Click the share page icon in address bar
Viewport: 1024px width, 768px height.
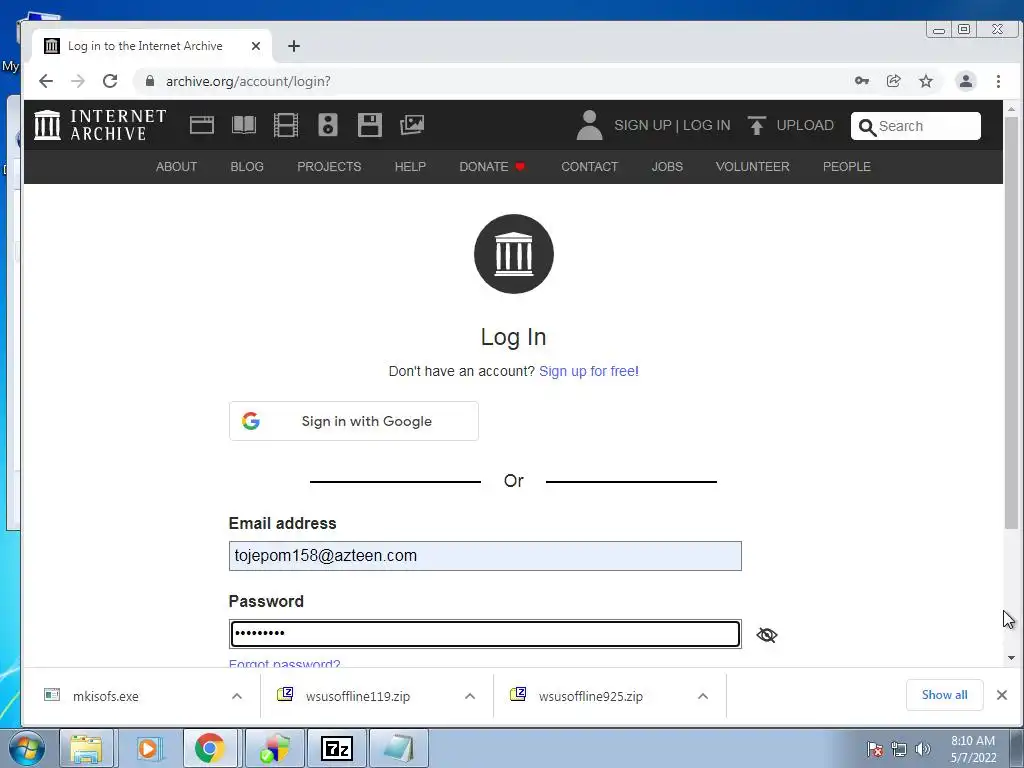(893, 81)
